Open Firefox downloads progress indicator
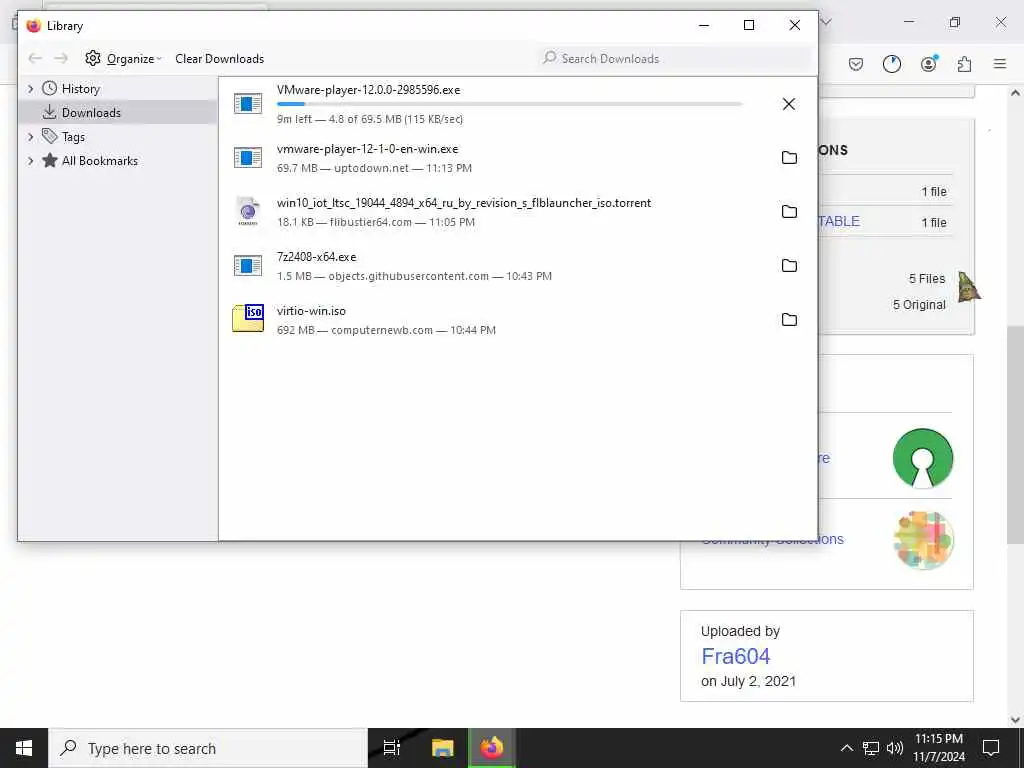Viewport: 1024px width, 768px height. pyautogui.click(x=891, y=64)
